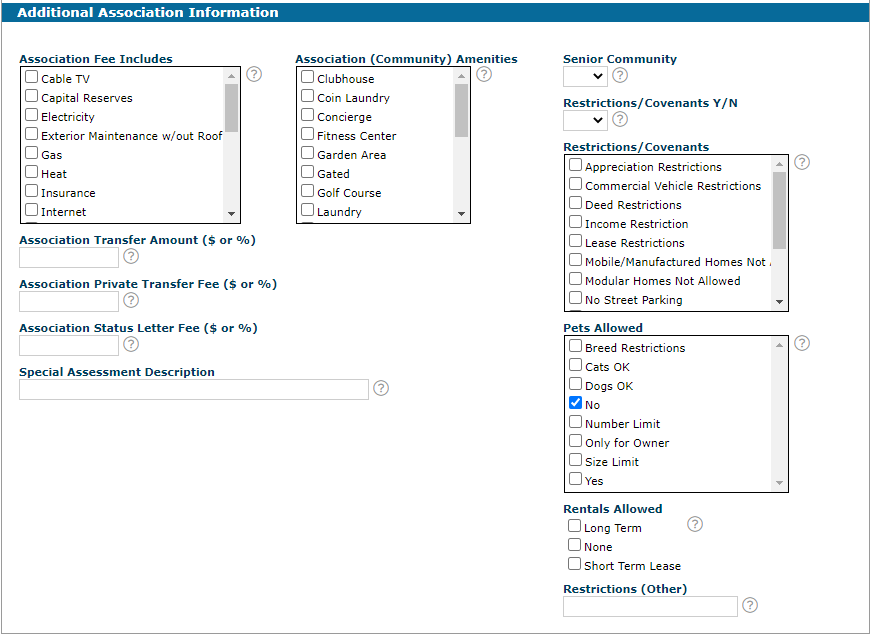Check the Clubhouse amenity

pyautogui.click(x=307, y=77)
